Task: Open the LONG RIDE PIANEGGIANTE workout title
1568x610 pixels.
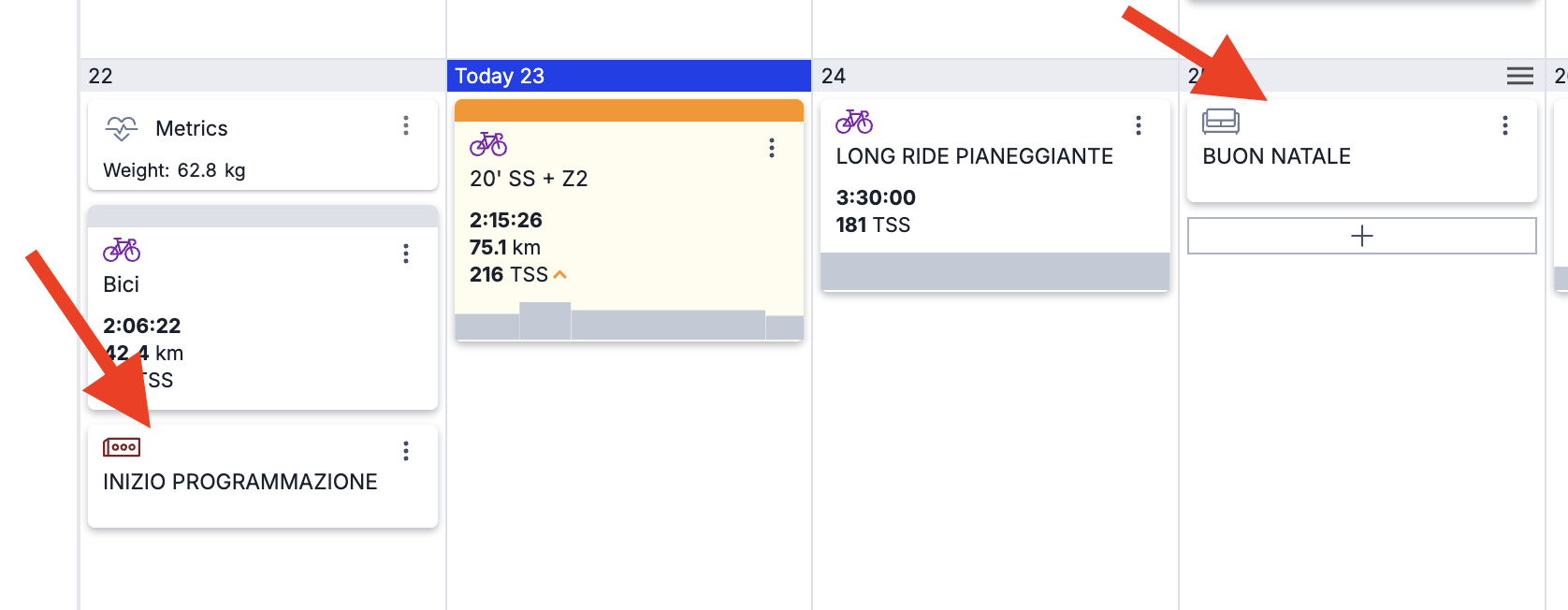Action: 975,156
